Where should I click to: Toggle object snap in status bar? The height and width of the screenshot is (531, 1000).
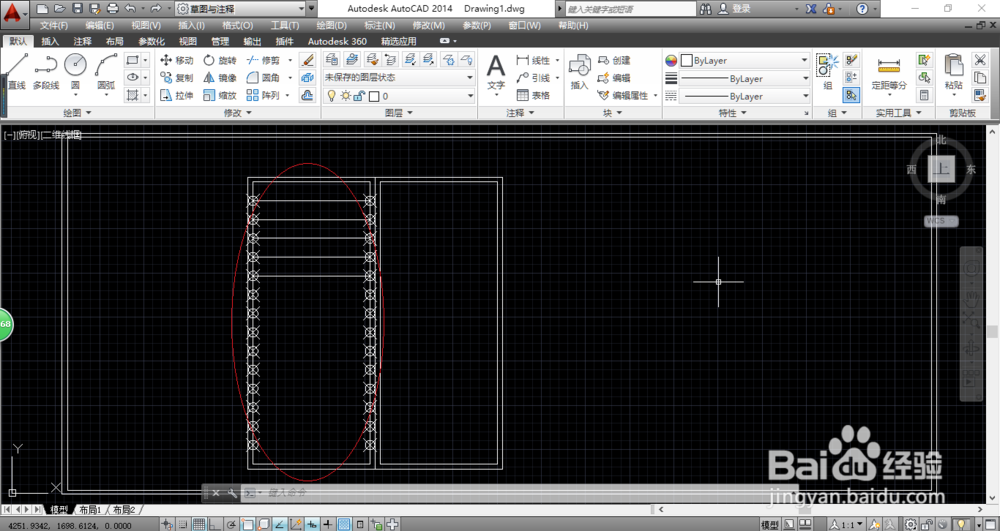(x=247, y=525)
